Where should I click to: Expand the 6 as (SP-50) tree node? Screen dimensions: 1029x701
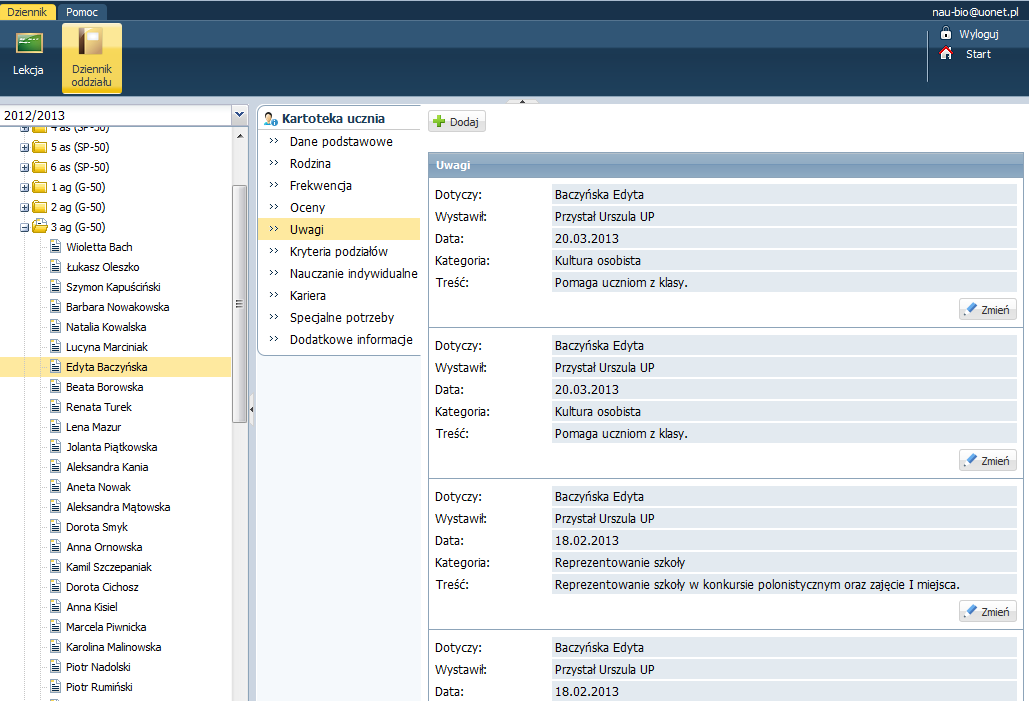(x=24, y=167)
